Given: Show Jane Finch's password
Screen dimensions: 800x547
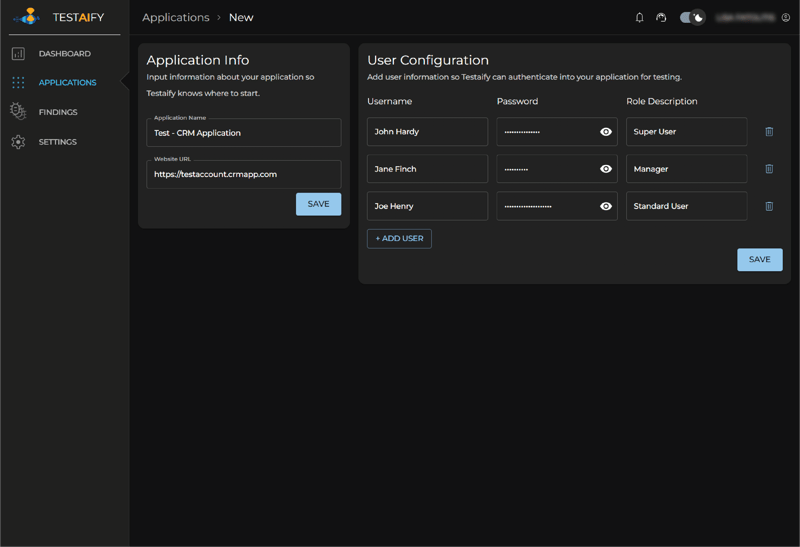Looking at the screenshot, I should 606,169.
